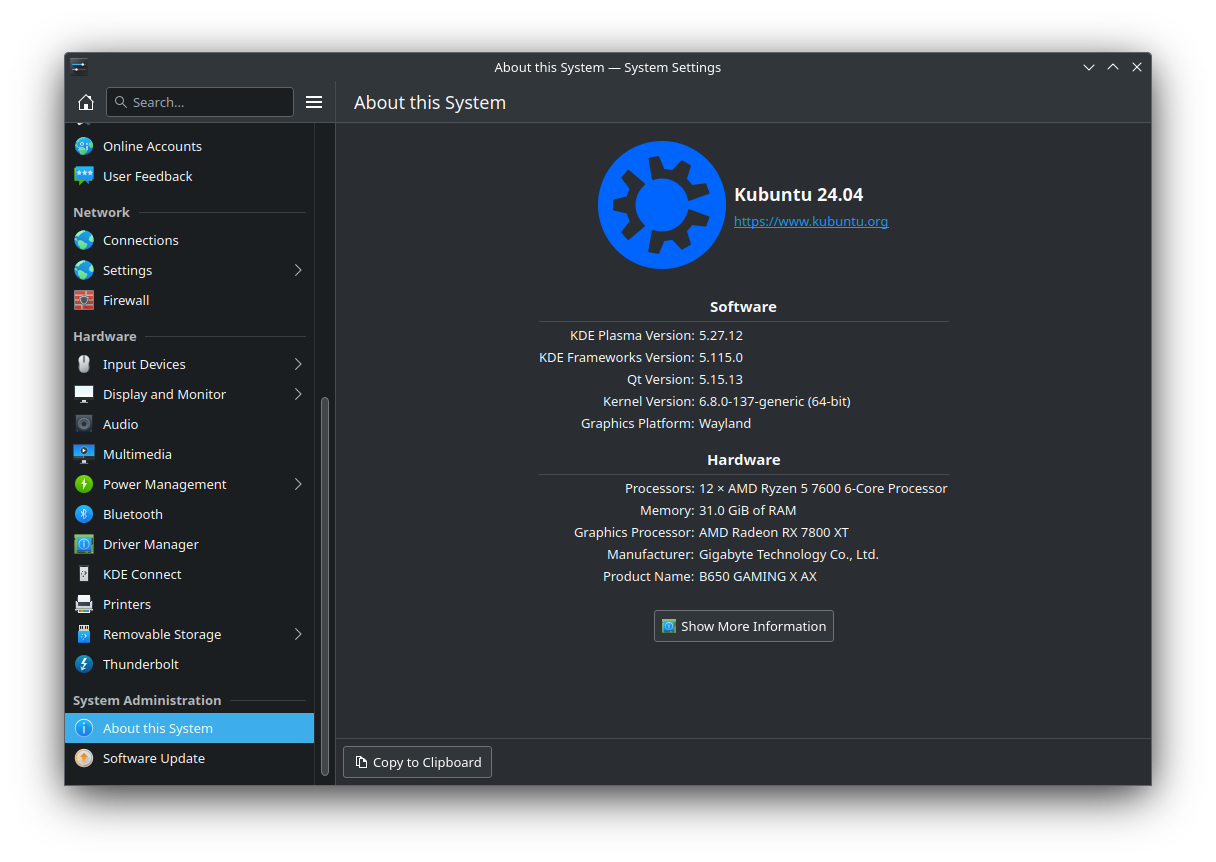Click the Software Update orange icon
The height and width of the screenshot is (862, 1216).
point(84,758)
